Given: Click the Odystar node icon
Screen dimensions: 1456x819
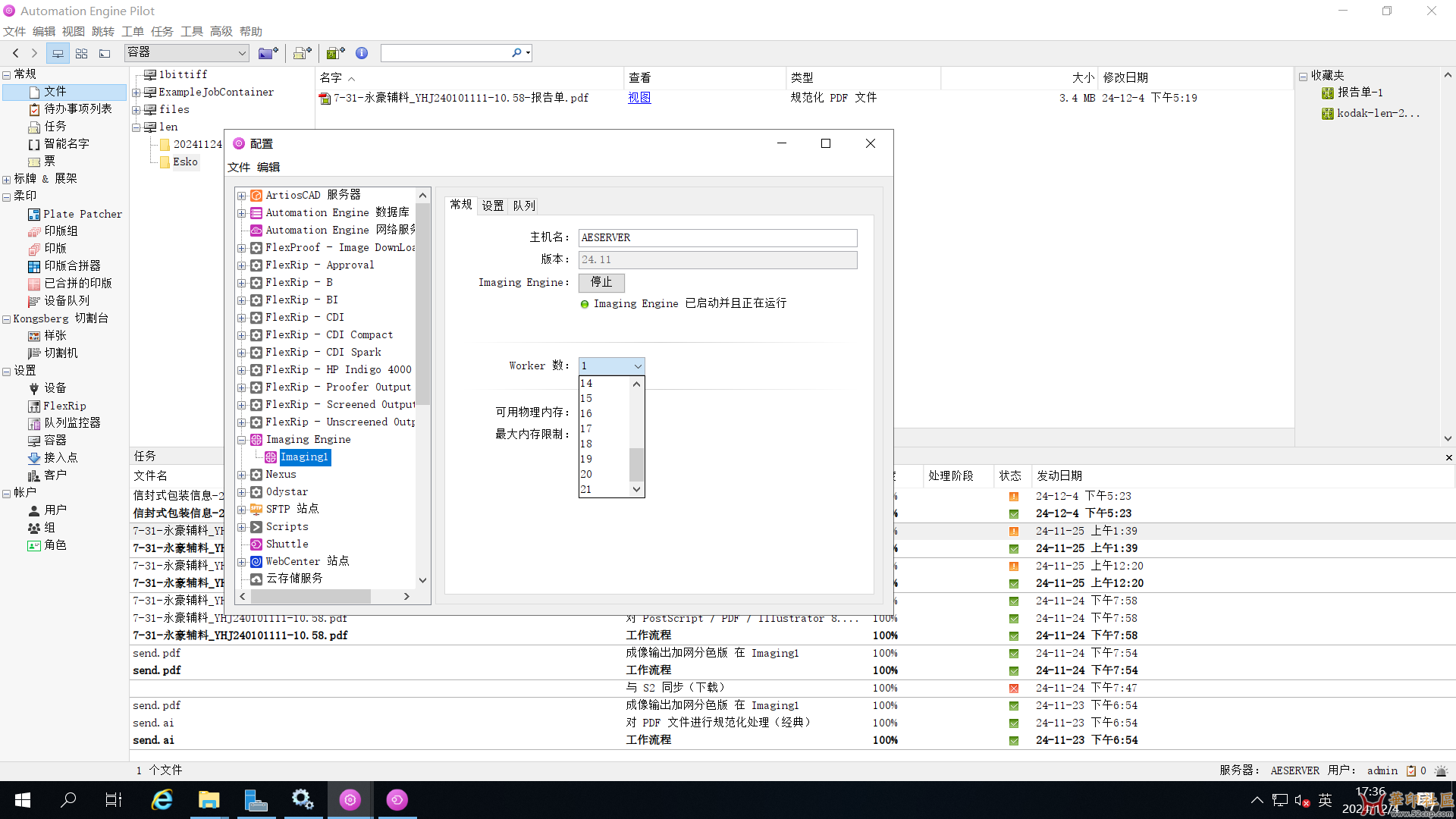Looking at the screenshot, I should [256, 492].
